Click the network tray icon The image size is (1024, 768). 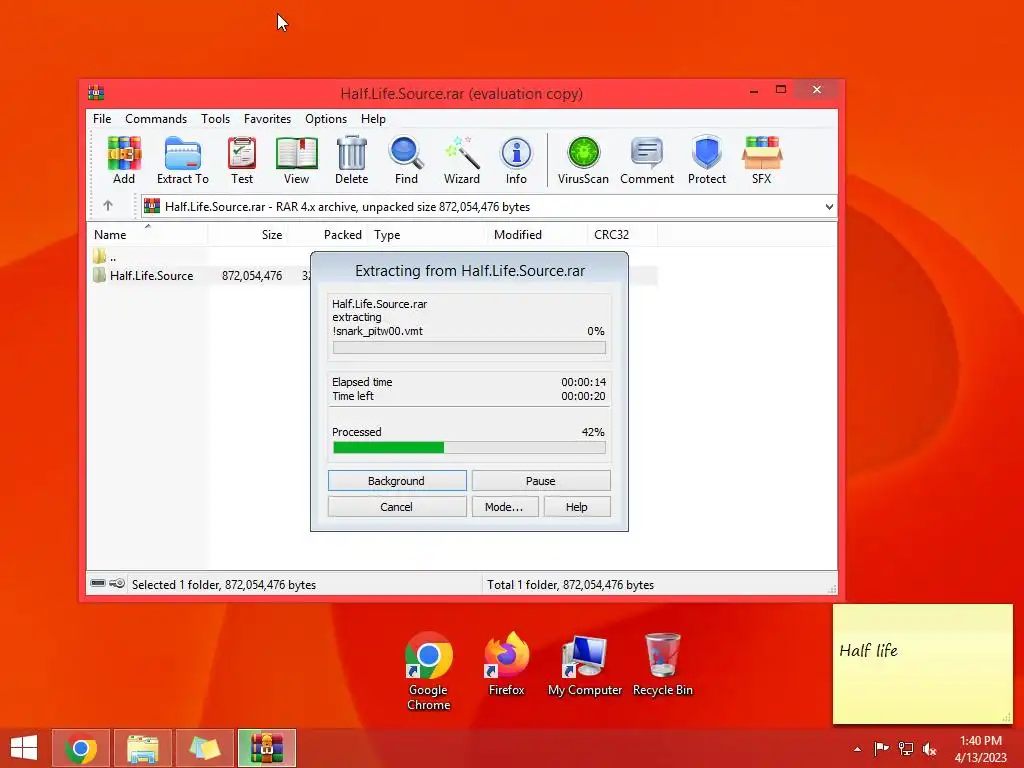906,749
